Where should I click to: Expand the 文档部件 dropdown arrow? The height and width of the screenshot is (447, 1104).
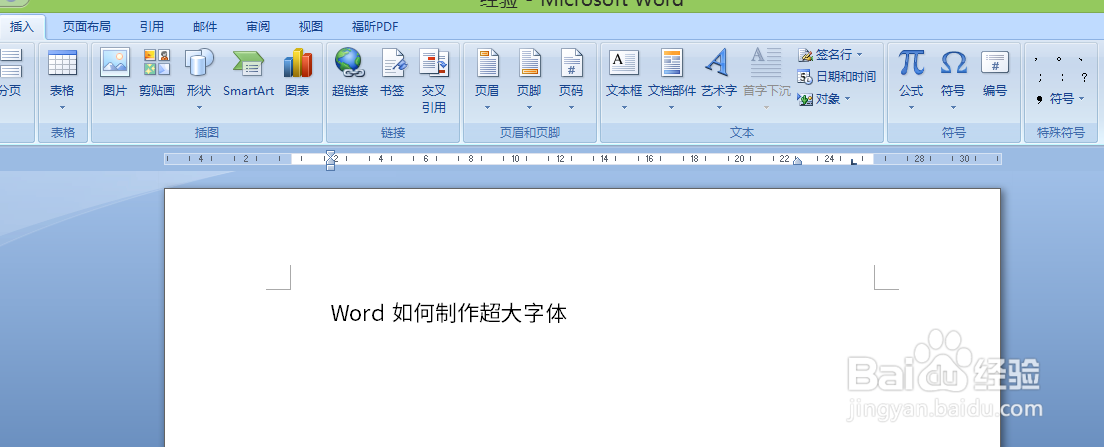click(x=672, y=108)
